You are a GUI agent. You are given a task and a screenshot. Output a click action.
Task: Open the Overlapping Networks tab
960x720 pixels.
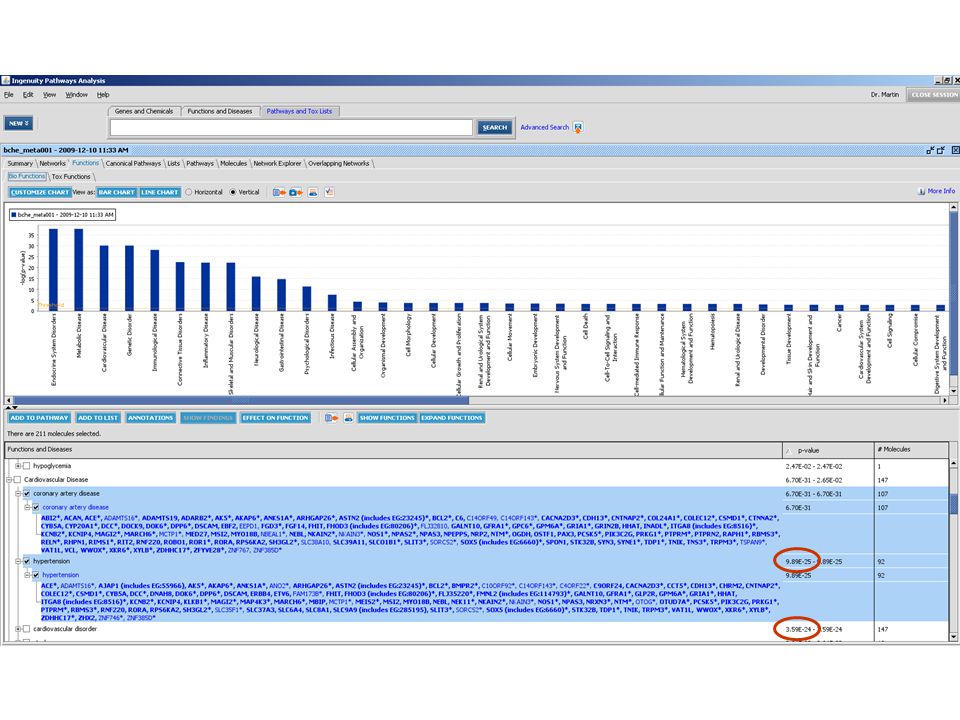[339, 163]
